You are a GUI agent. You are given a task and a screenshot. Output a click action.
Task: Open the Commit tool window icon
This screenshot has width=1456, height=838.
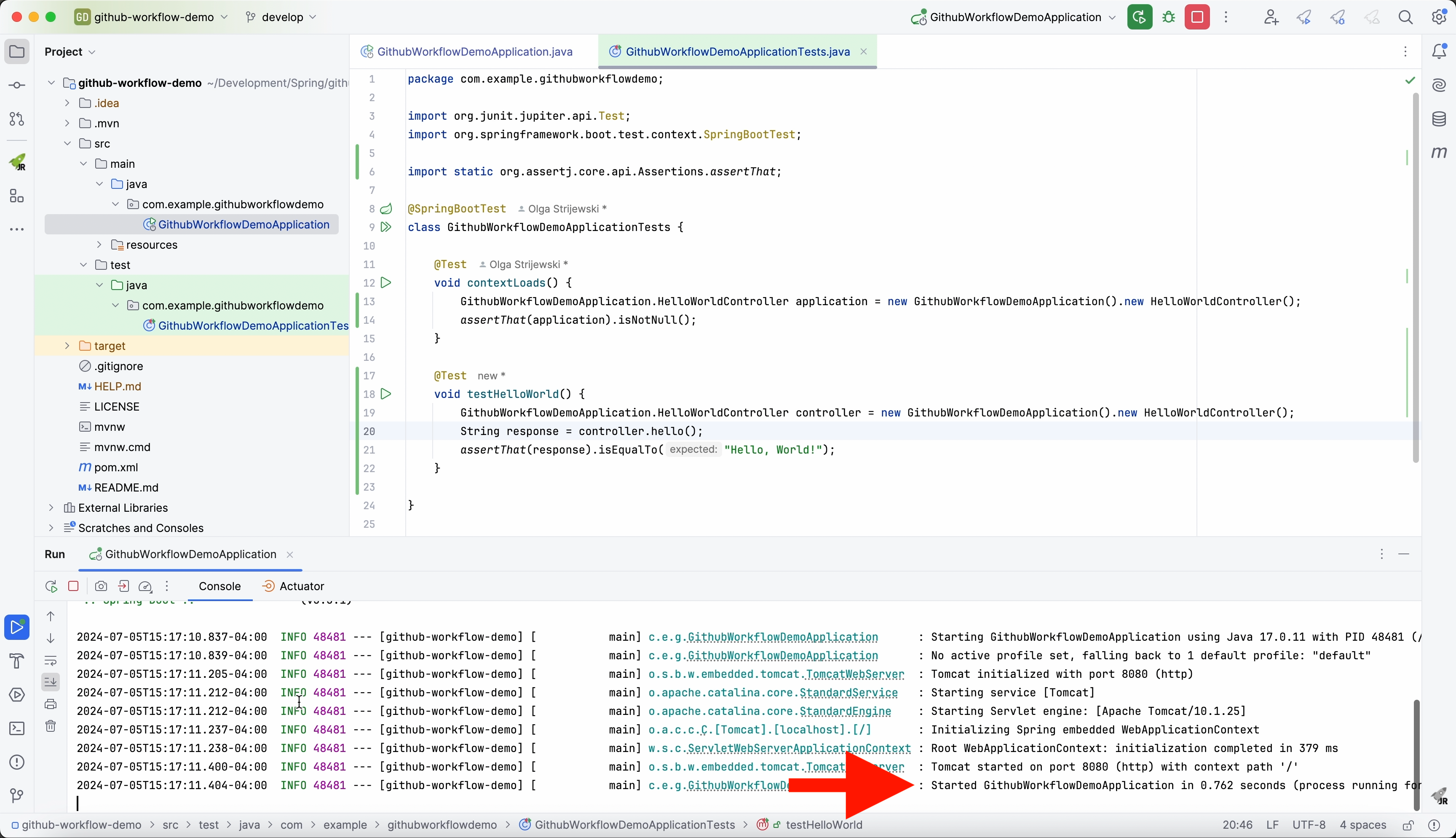[17, 86]
